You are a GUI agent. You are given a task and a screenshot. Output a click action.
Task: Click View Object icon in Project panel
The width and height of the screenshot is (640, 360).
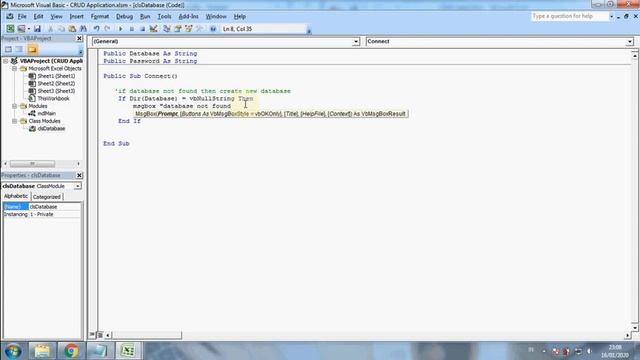coord(19,49)
